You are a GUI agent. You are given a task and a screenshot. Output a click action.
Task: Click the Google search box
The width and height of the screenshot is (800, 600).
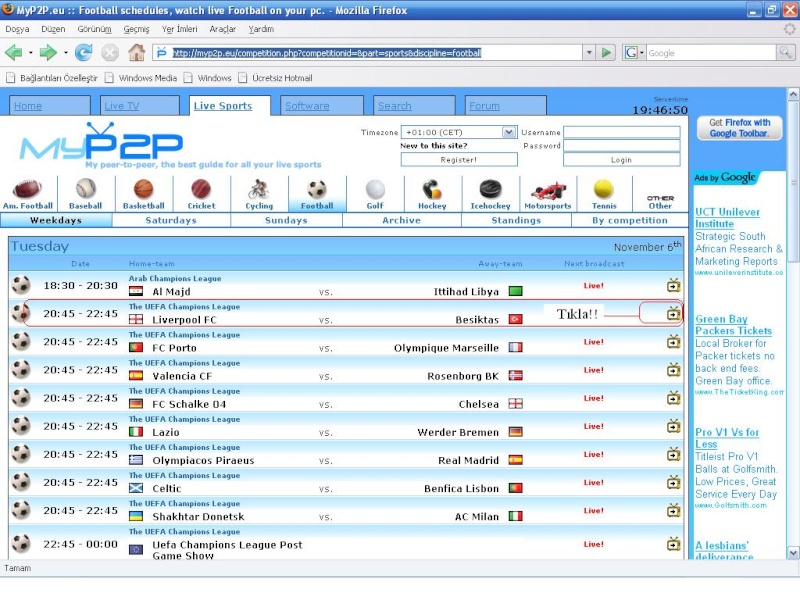pyautogui.click(x=711, y=53)
